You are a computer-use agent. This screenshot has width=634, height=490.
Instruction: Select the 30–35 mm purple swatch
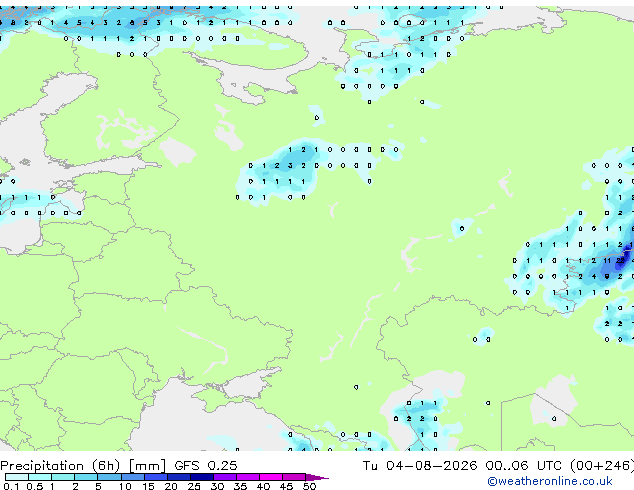(x=225, y=477)
